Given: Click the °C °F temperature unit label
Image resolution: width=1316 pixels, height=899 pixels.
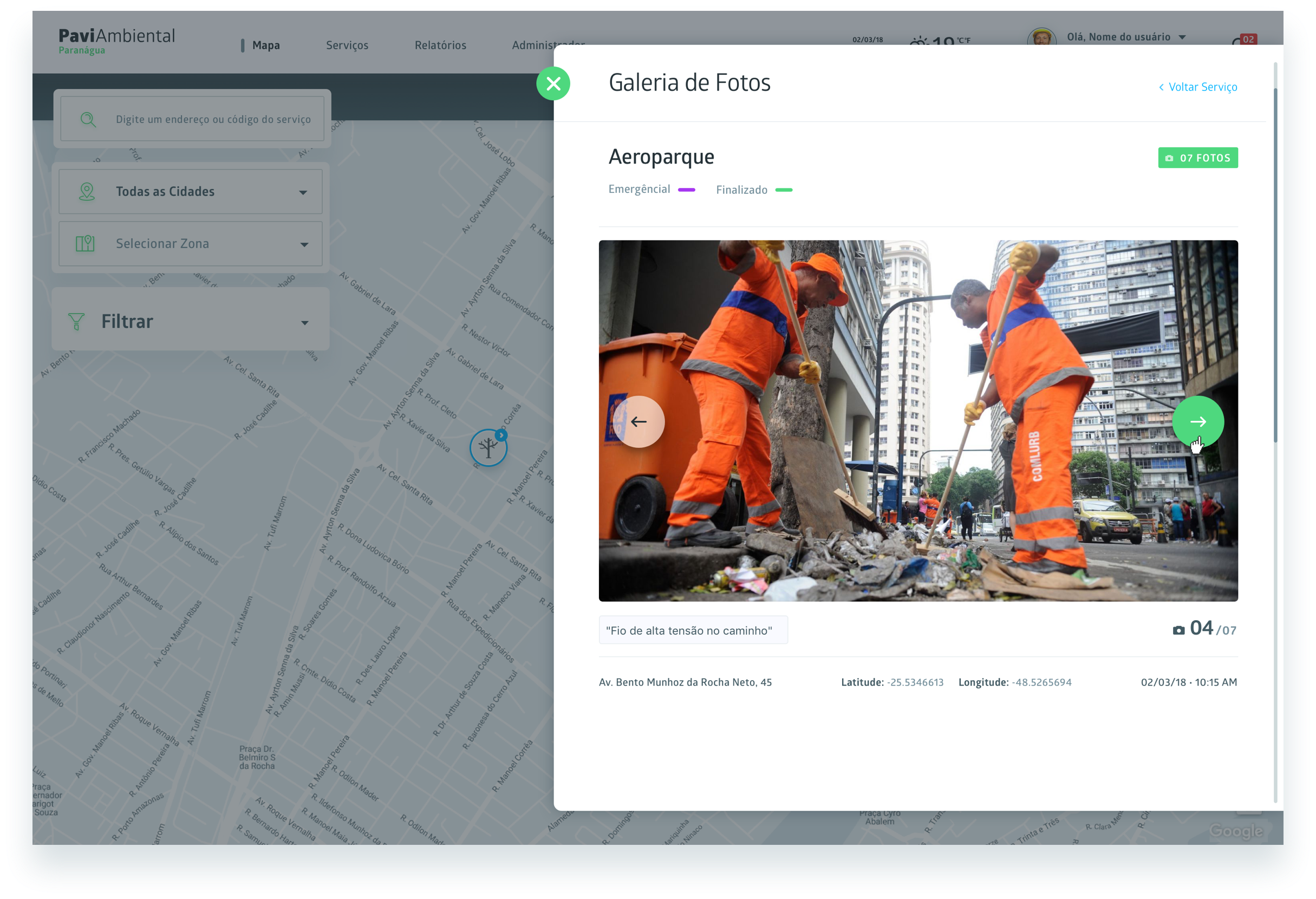Looking at the screenshot, I should coord(964,40).
